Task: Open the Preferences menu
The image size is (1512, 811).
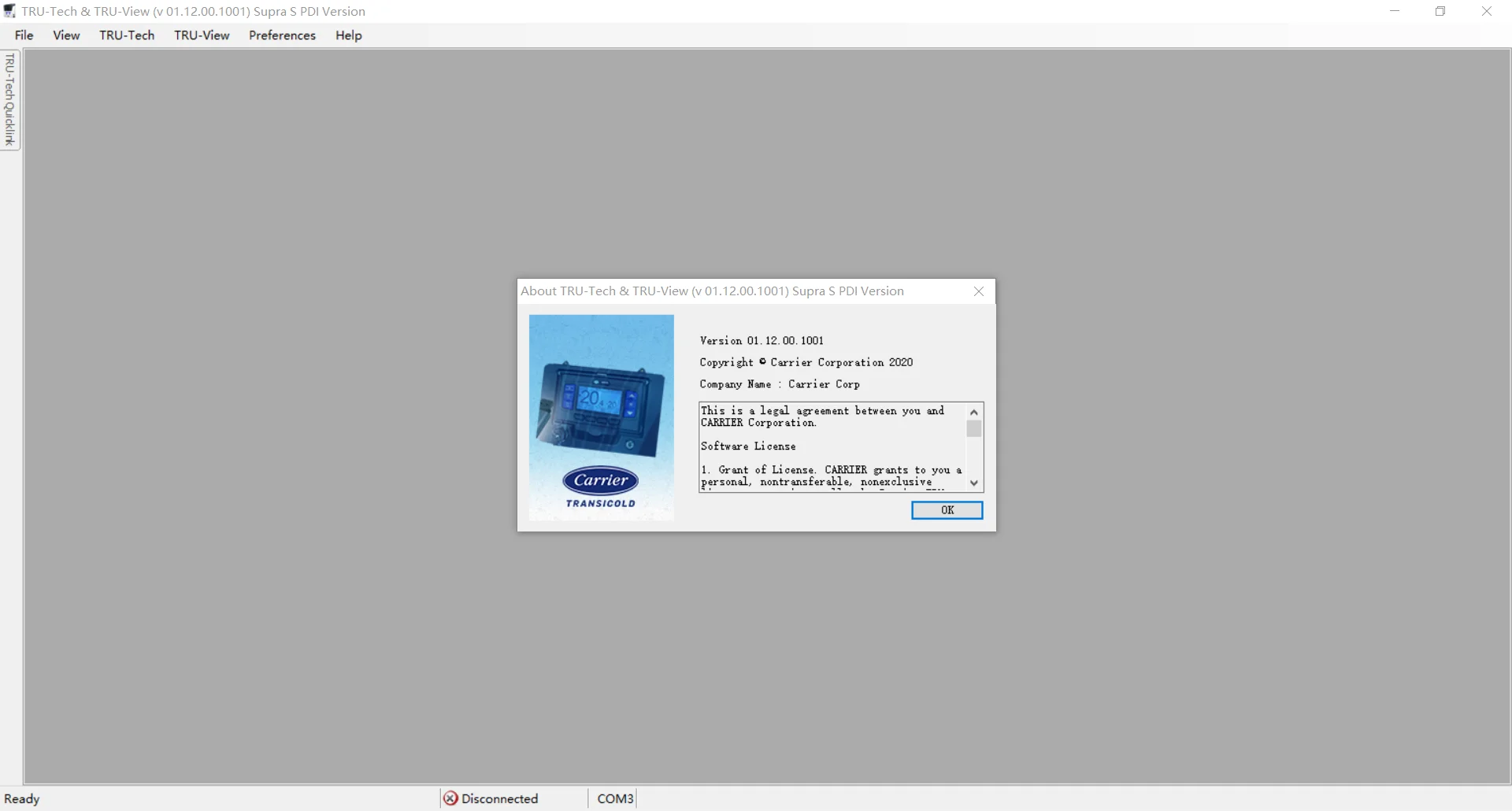Action: point(282,35)
